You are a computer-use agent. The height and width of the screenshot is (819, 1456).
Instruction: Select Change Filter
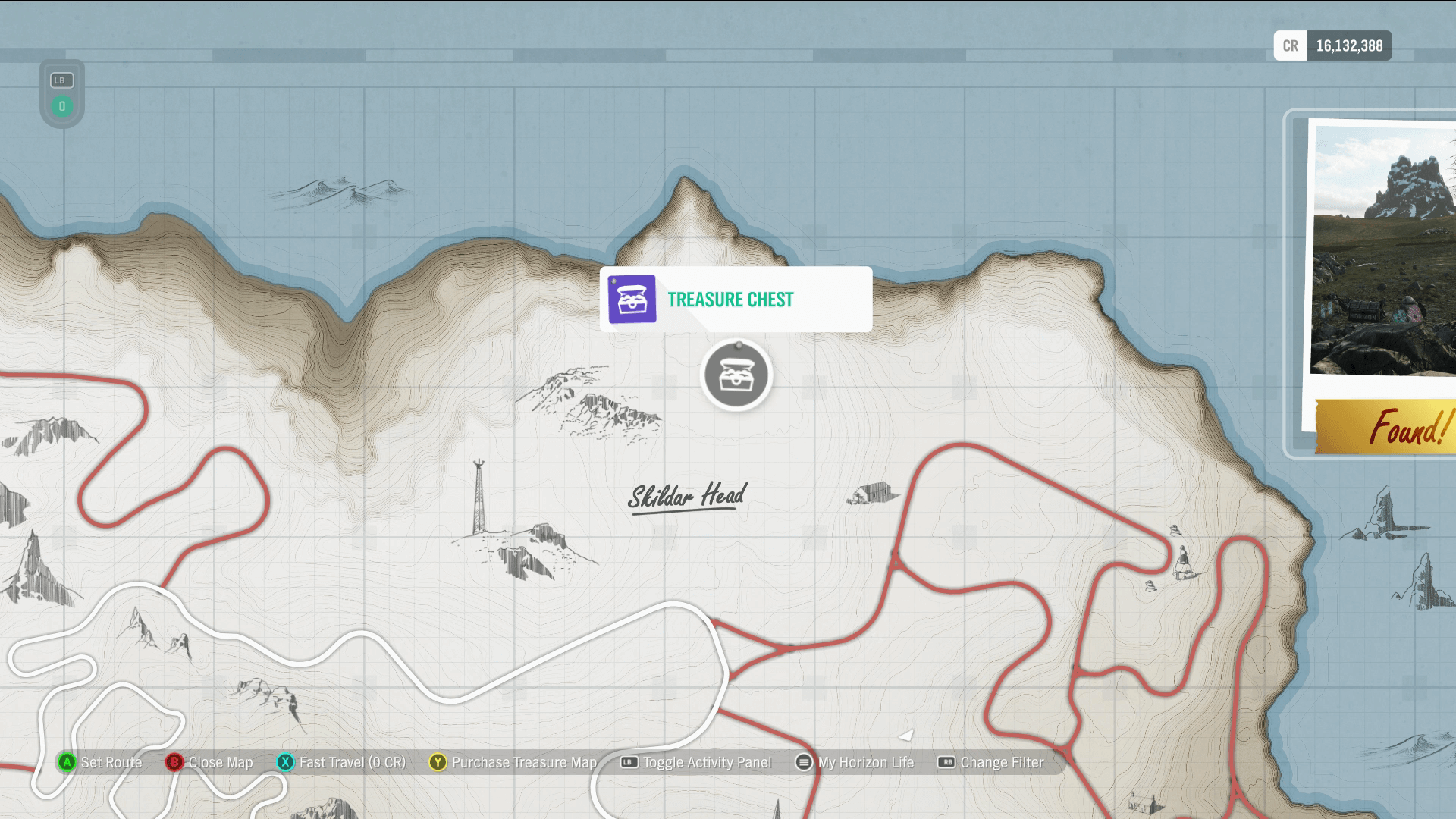pyautogui.click(x=1002, y=762)
